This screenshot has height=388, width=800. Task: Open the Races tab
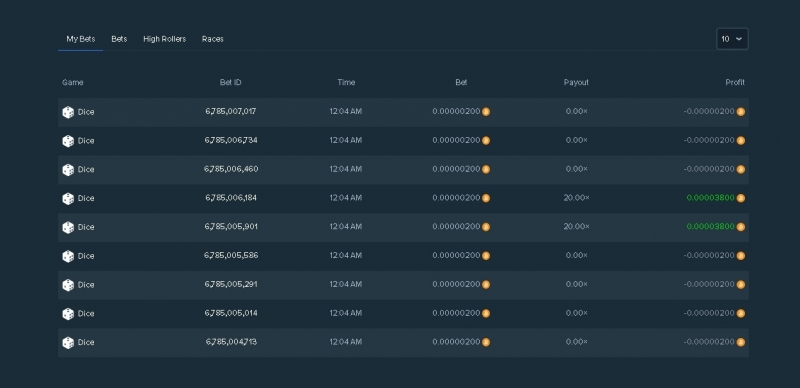coord(213,39)
